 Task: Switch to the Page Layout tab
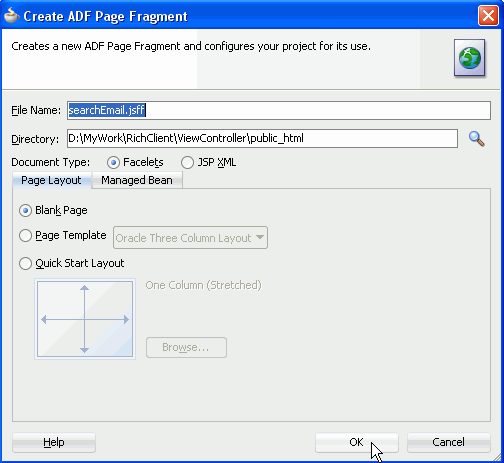click(51, 180)
